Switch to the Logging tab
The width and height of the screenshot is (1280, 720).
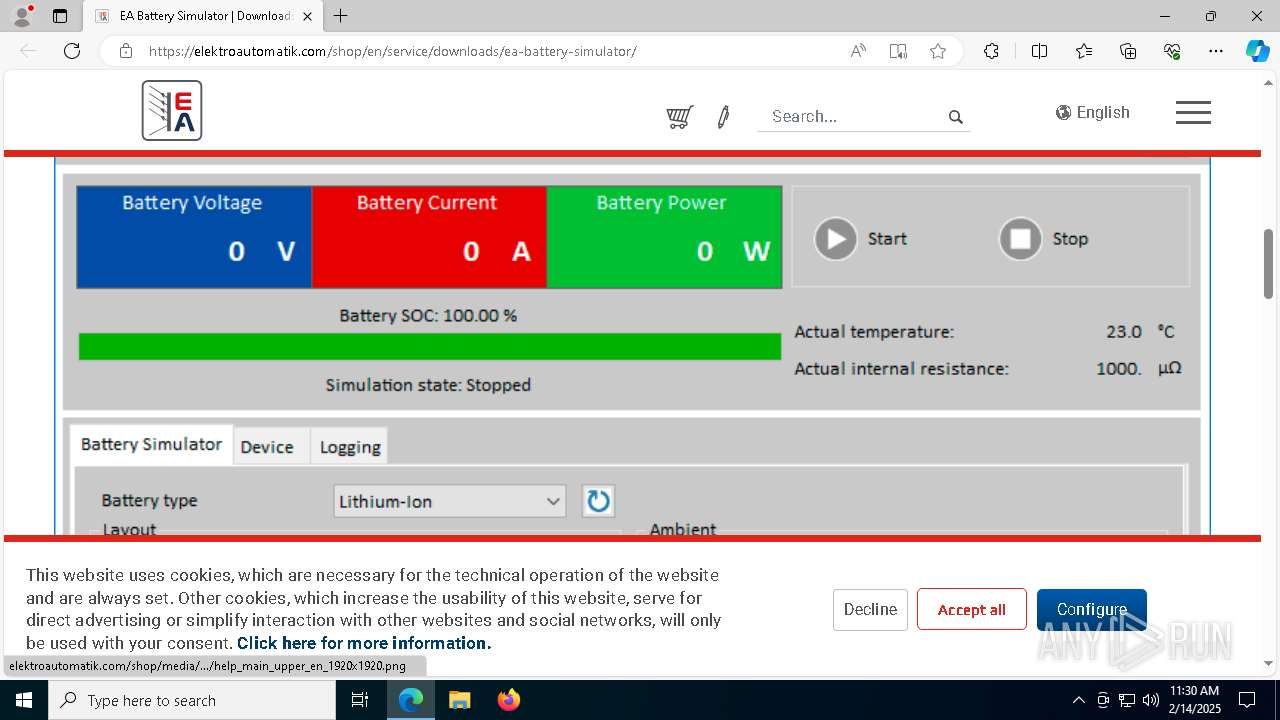[x=350, y=447]
